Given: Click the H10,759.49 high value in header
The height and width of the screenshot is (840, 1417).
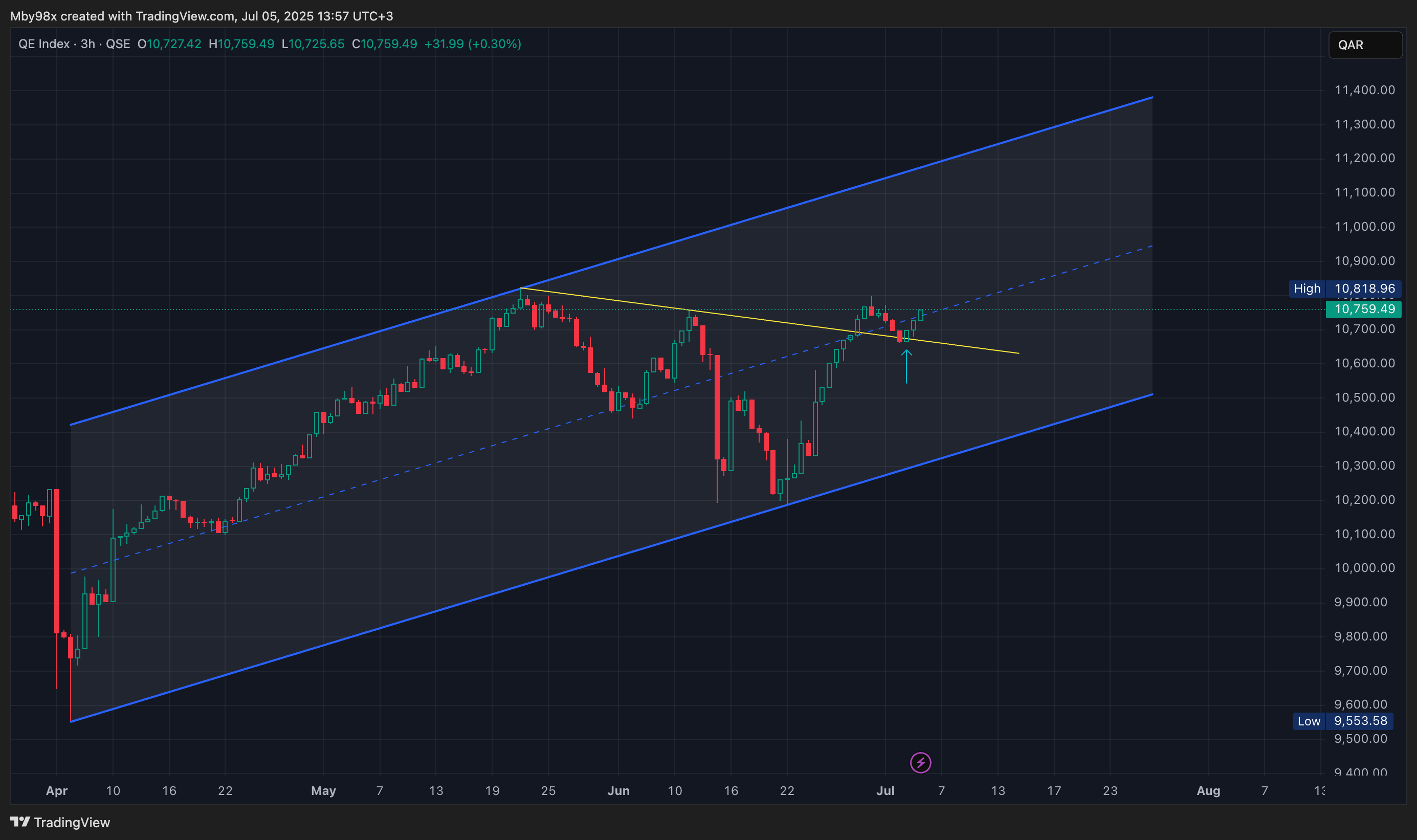Looking at the screenshot, I should tap(241, 44).
